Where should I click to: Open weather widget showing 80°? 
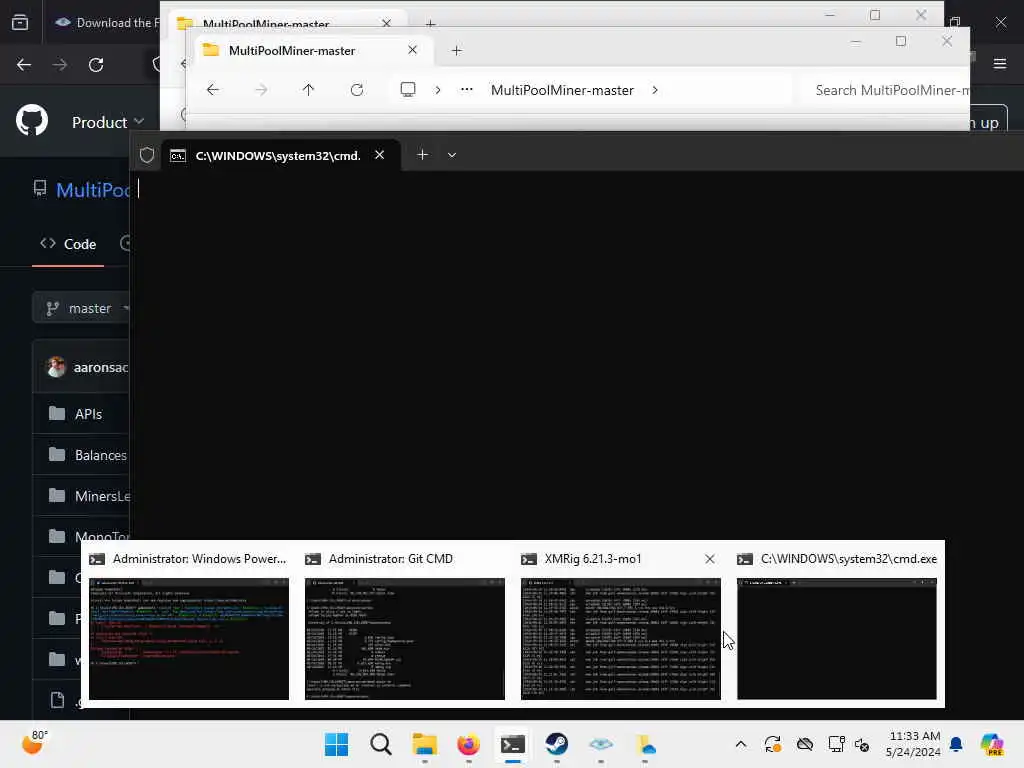35,743
